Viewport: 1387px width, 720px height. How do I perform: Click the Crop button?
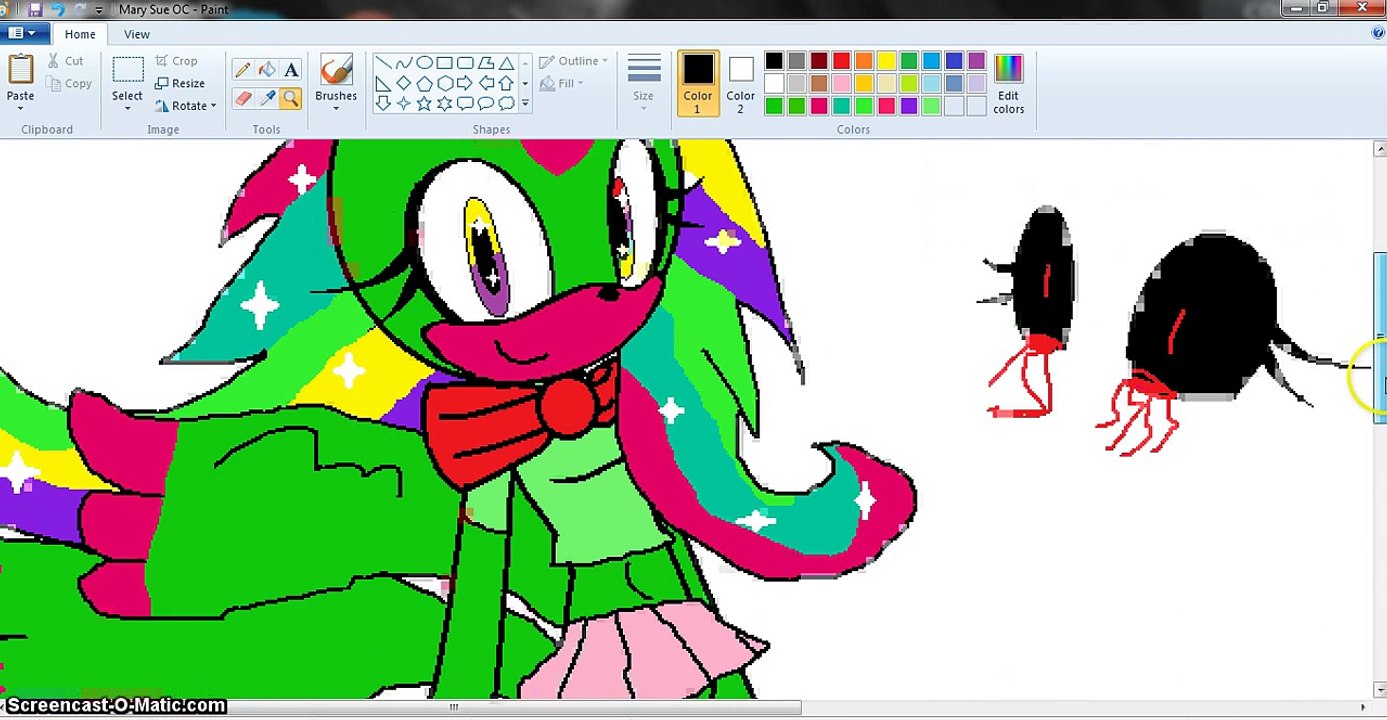pos(177,61)
